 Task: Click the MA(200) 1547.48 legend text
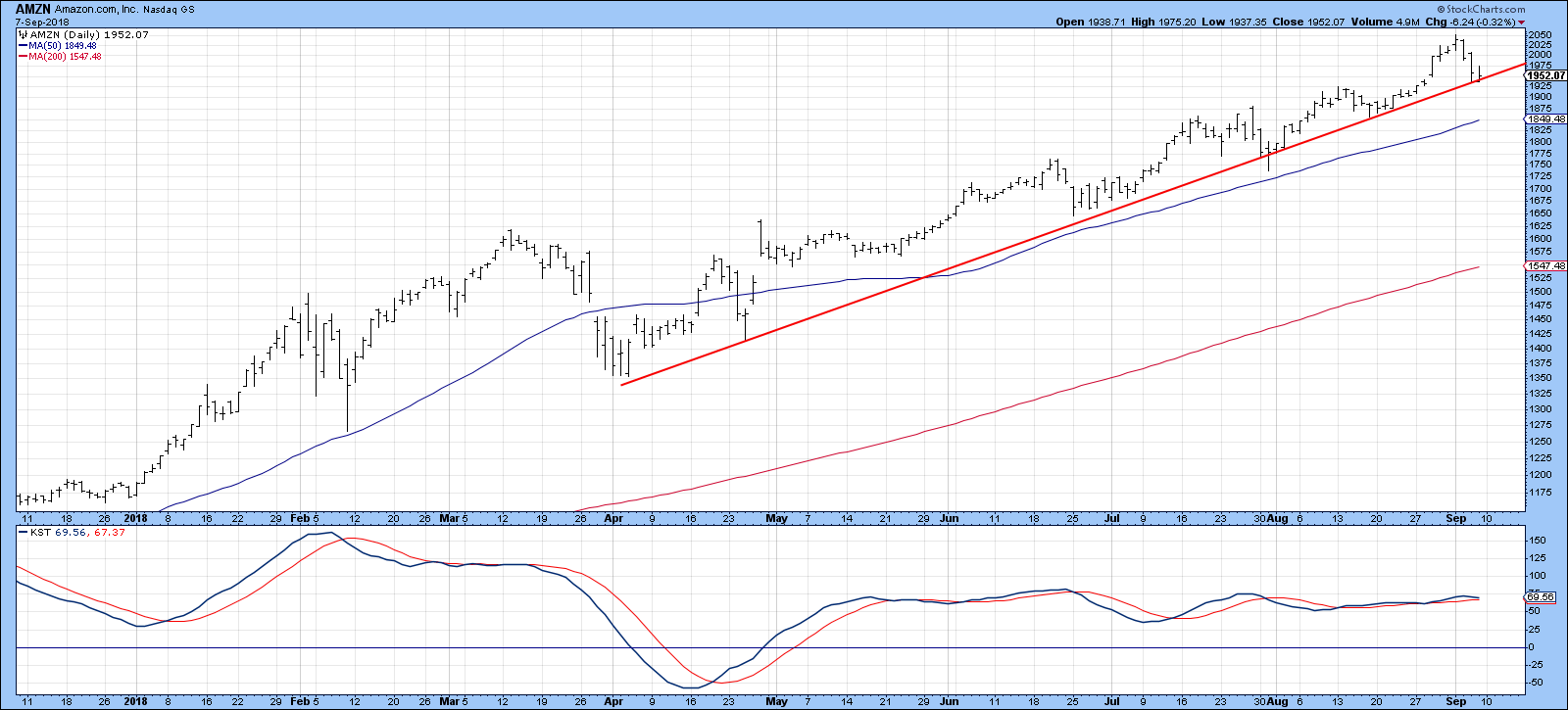click(65, 56)
